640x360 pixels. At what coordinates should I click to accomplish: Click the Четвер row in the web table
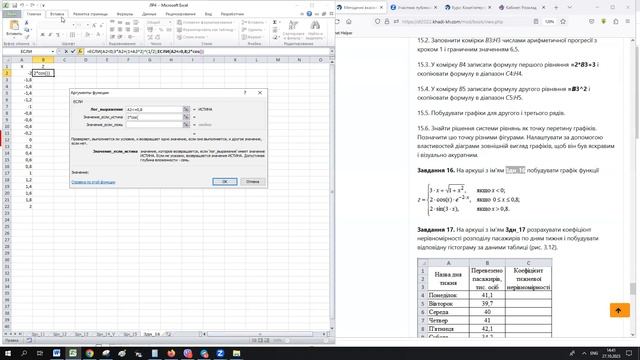(x=484, y=320)
